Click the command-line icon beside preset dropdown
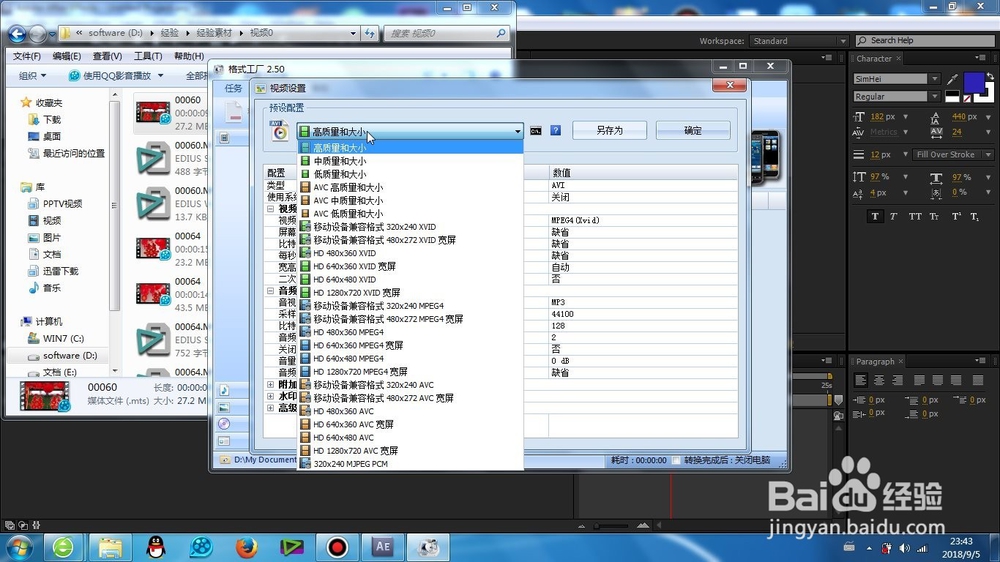Image resolution: width=1000 pixels, height=562 pixels. click(x=536, y=131)
